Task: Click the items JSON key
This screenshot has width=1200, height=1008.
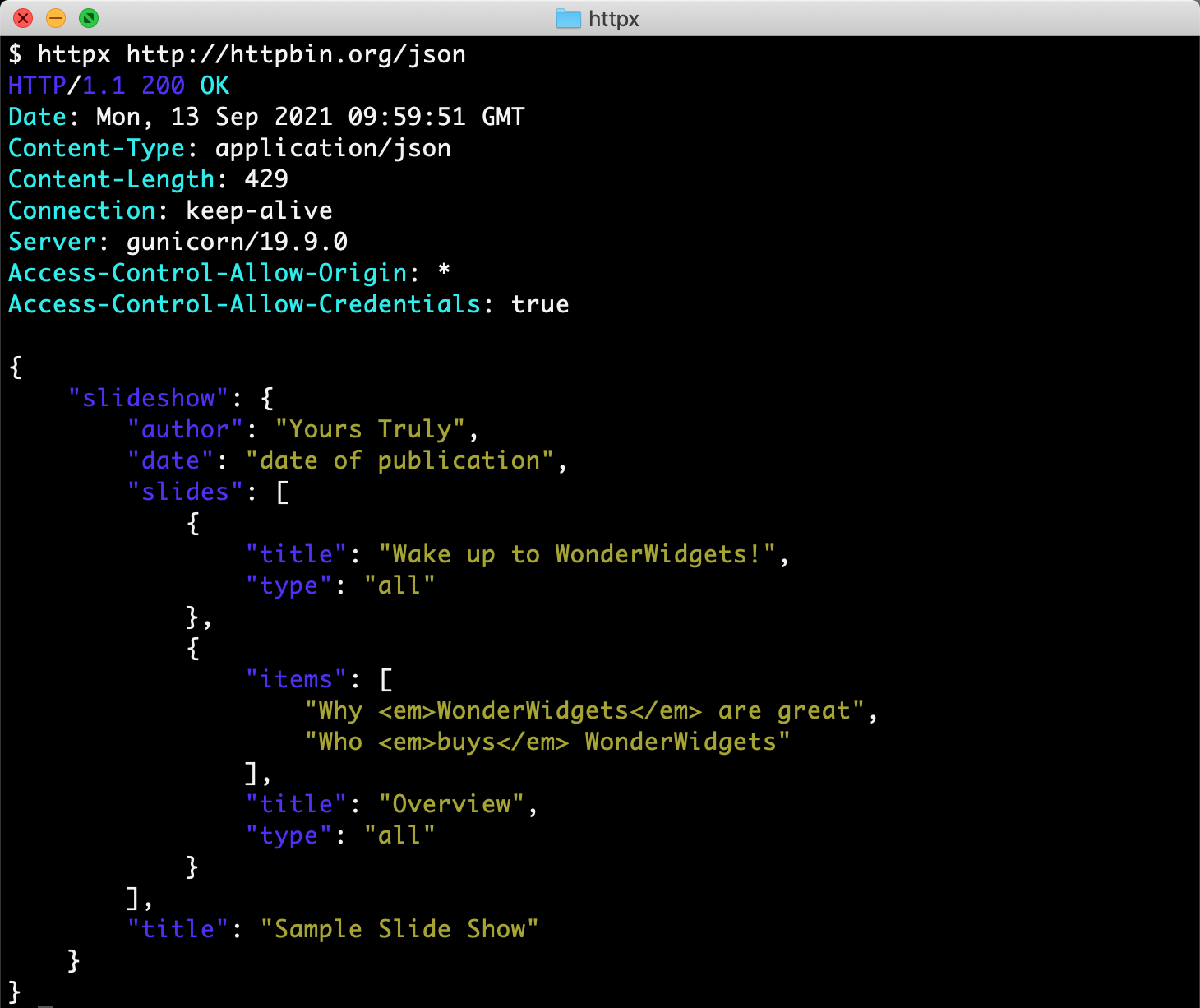Action: pyautogui.click(x=296, y=679)
